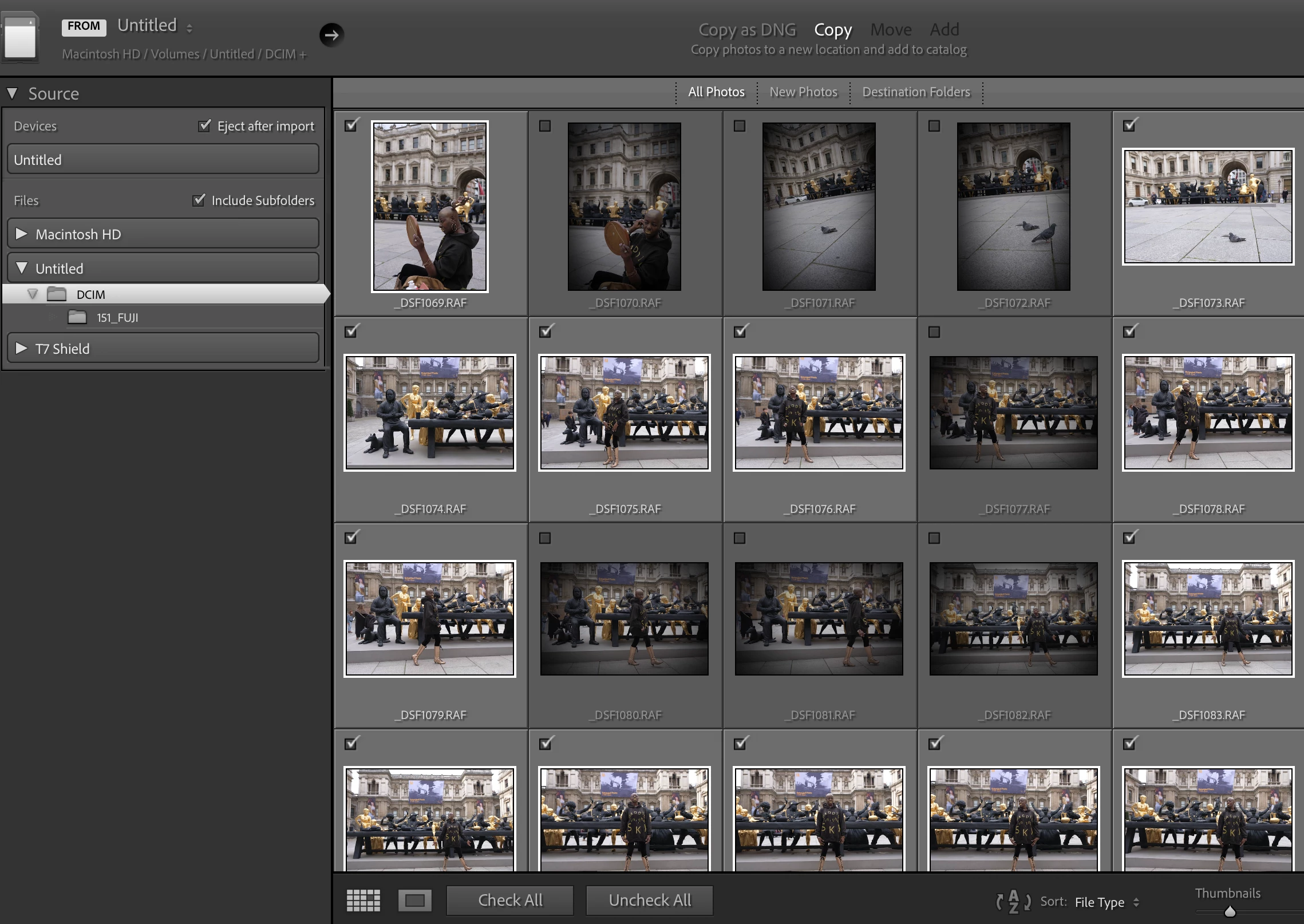Select the 151_FUJI folder icon
The width and height of the screenshot is (1304, 924).
[x=77, y=317]
